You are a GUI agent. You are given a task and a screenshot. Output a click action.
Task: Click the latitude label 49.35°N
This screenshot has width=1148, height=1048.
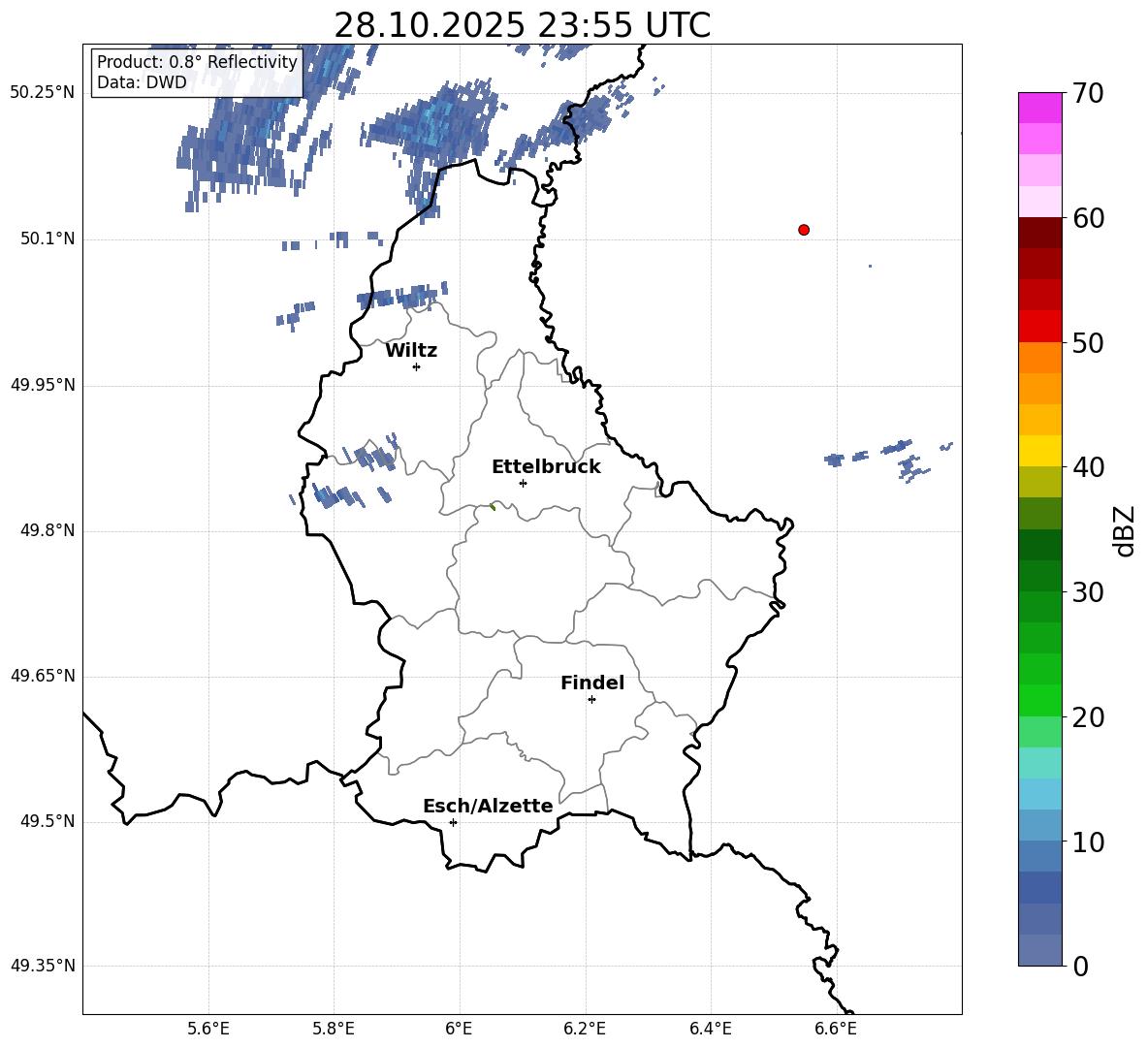click(x=43, y=966)
